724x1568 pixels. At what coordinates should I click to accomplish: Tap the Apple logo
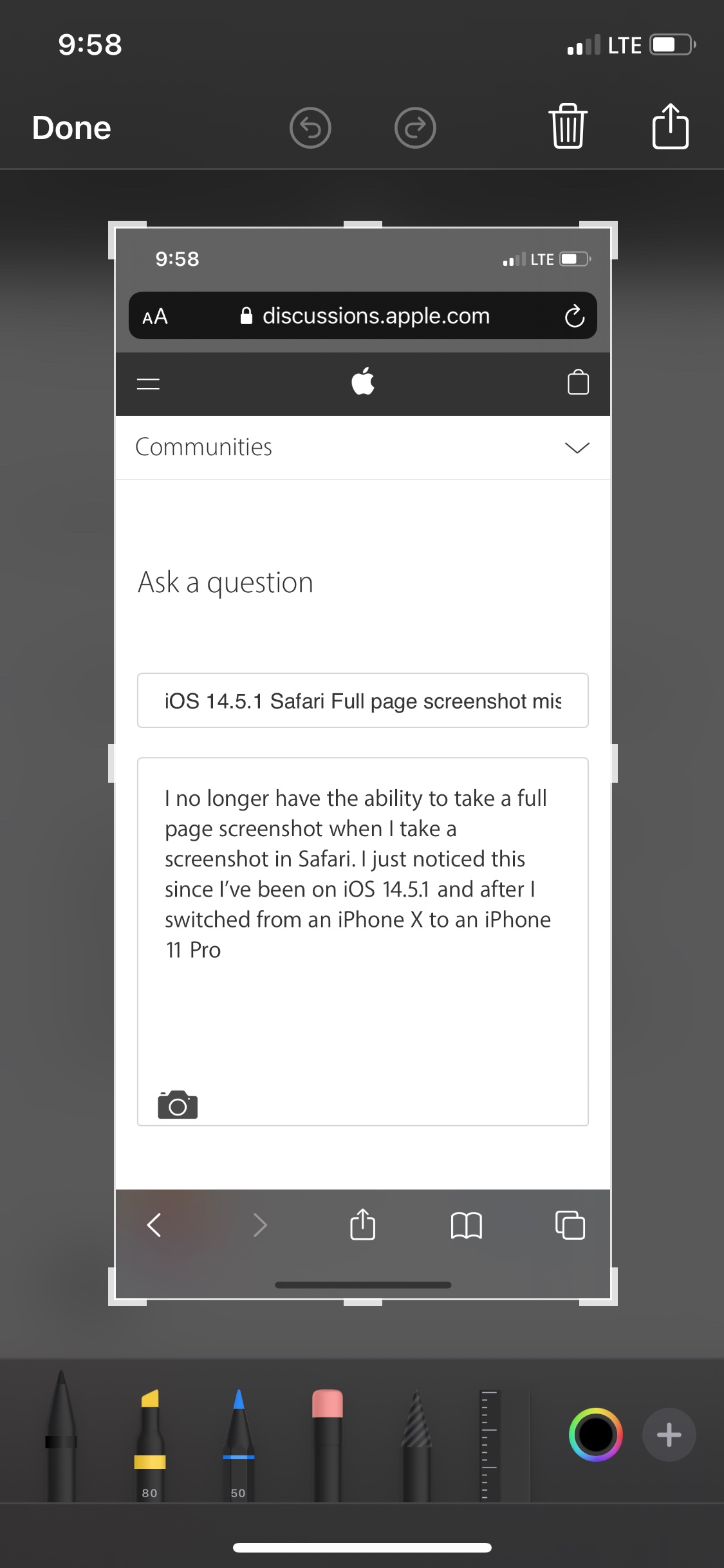363,381
